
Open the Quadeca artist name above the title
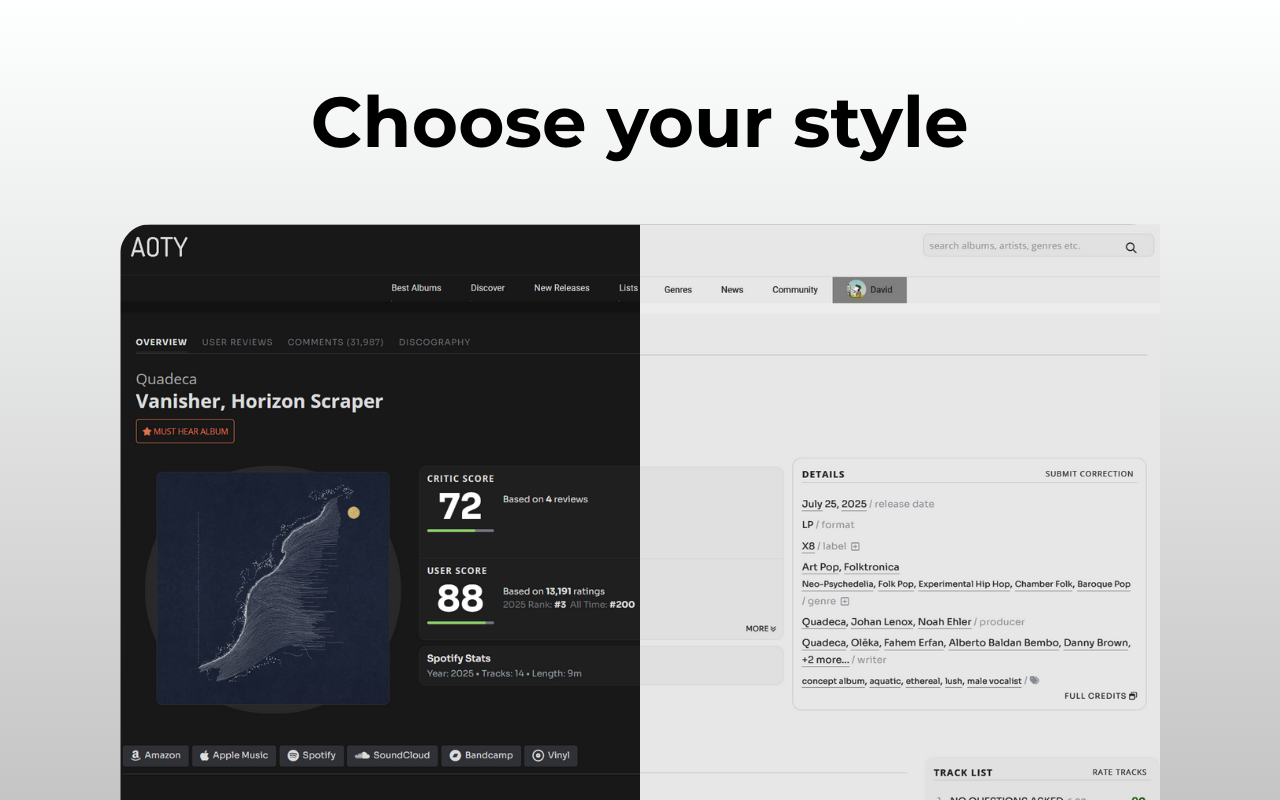[x=166, y=379]
